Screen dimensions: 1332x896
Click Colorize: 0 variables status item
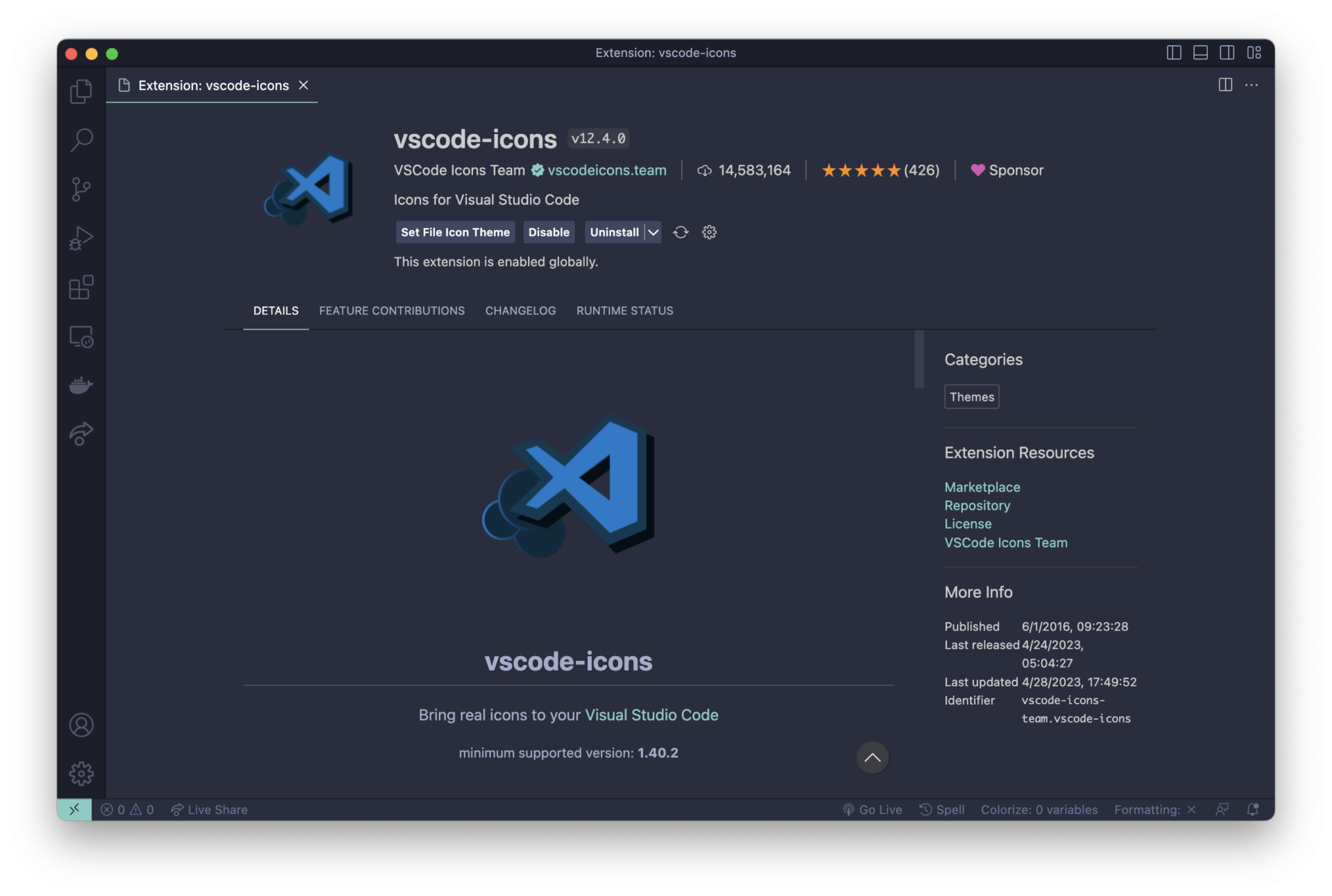pyautogui.click(x=1039, y=809)
